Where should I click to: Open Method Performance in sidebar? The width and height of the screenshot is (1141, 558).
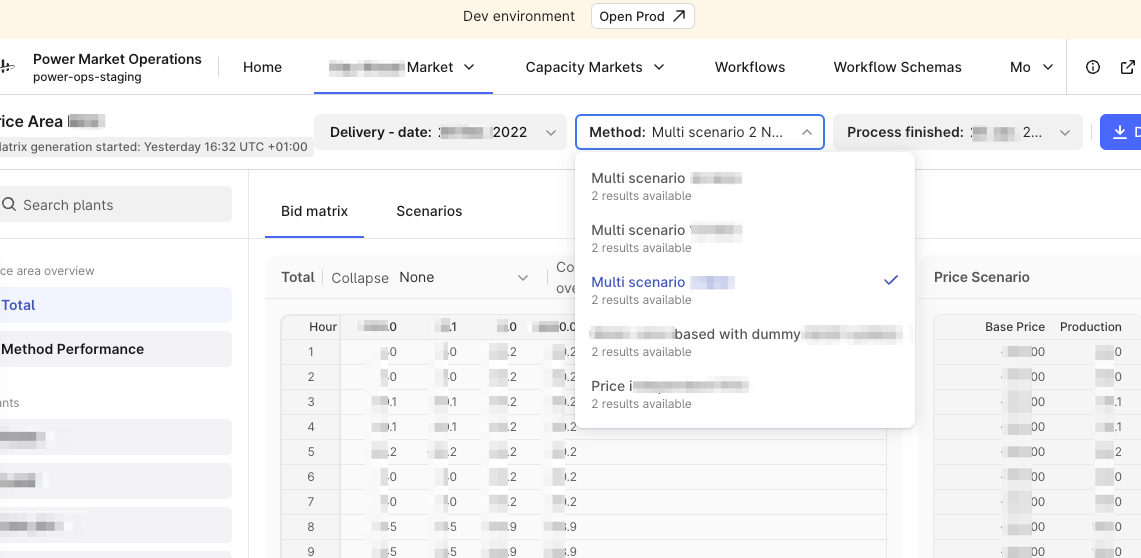tap(73, 349)
